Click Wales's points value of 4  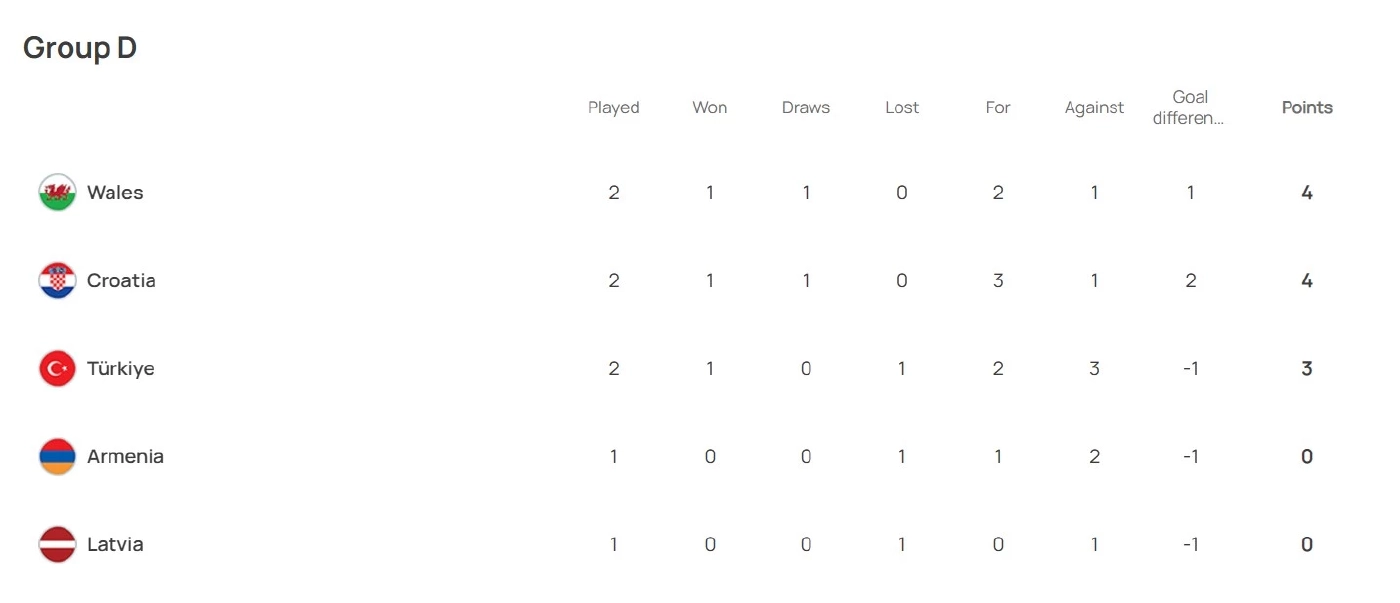(x=1307, y=193)
